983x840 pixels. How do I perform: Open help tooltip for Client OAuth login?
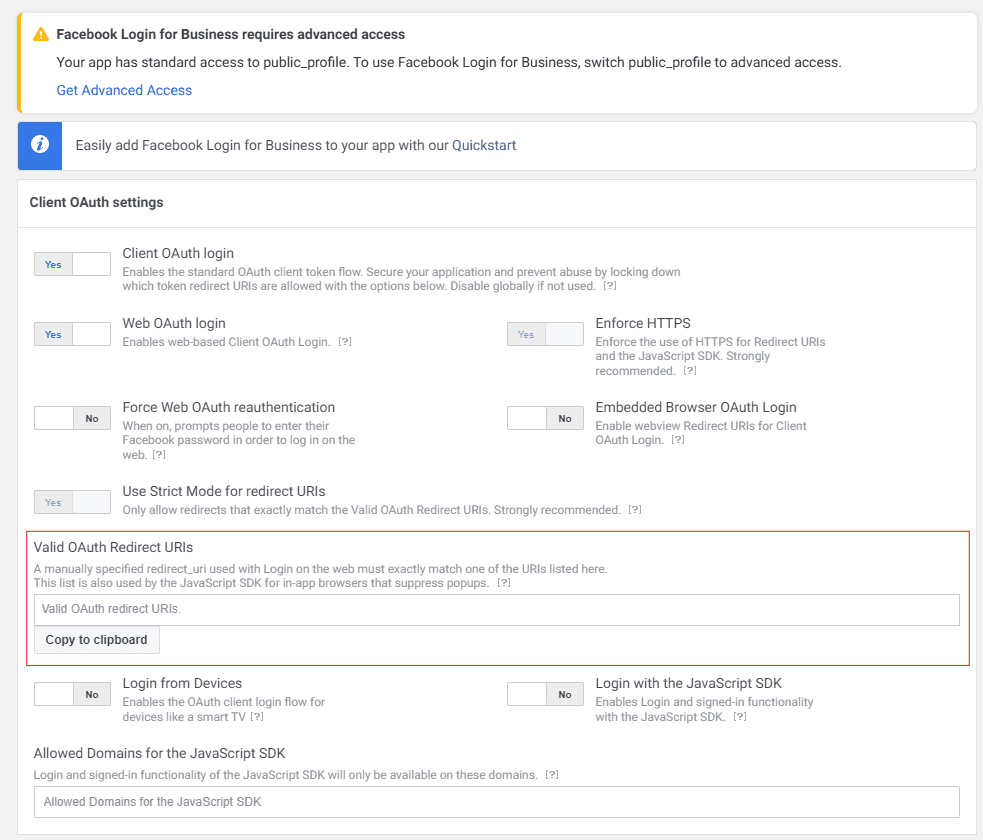(609, 286)
